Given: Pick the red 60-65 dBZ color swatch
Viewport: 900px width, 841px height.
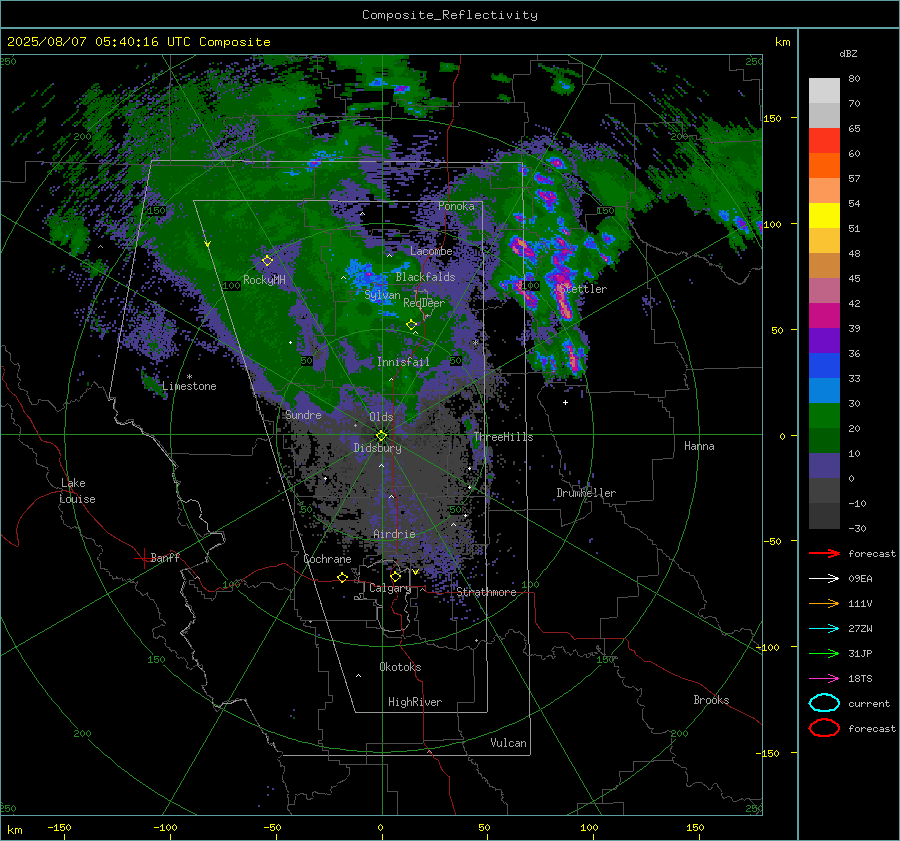Looking at the screenshot, I should pos(824,141).
